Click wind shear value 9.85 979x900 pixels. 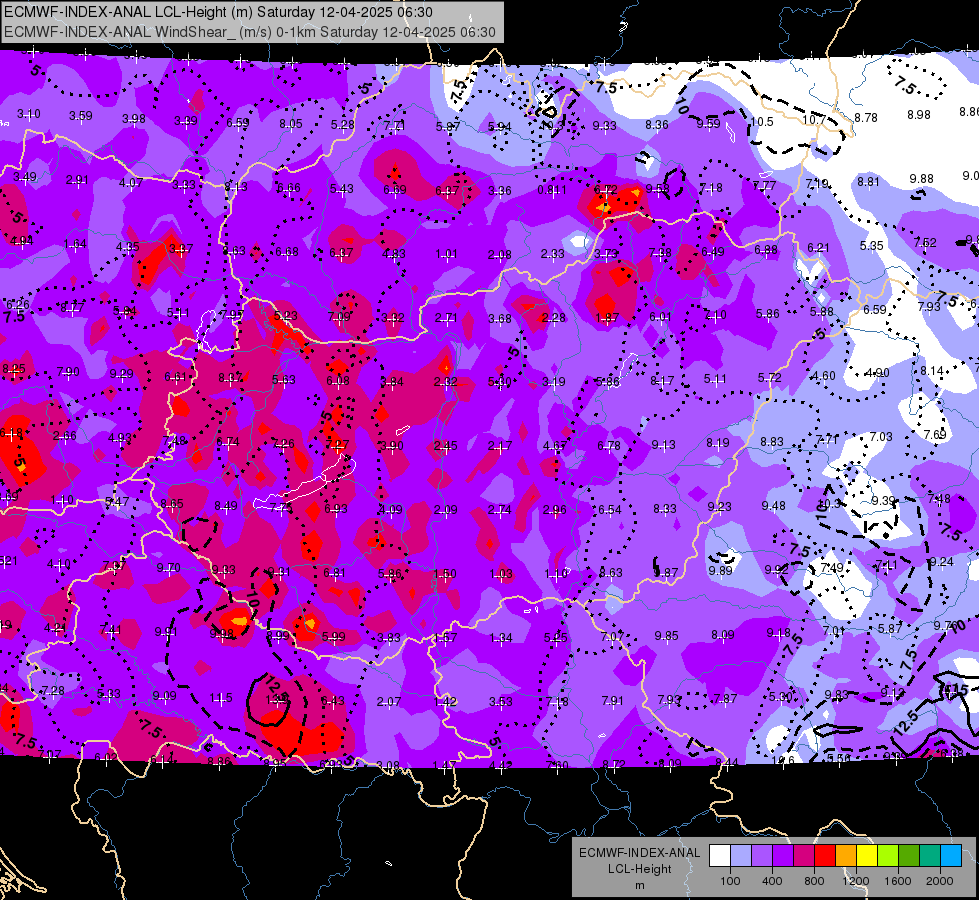666,635
